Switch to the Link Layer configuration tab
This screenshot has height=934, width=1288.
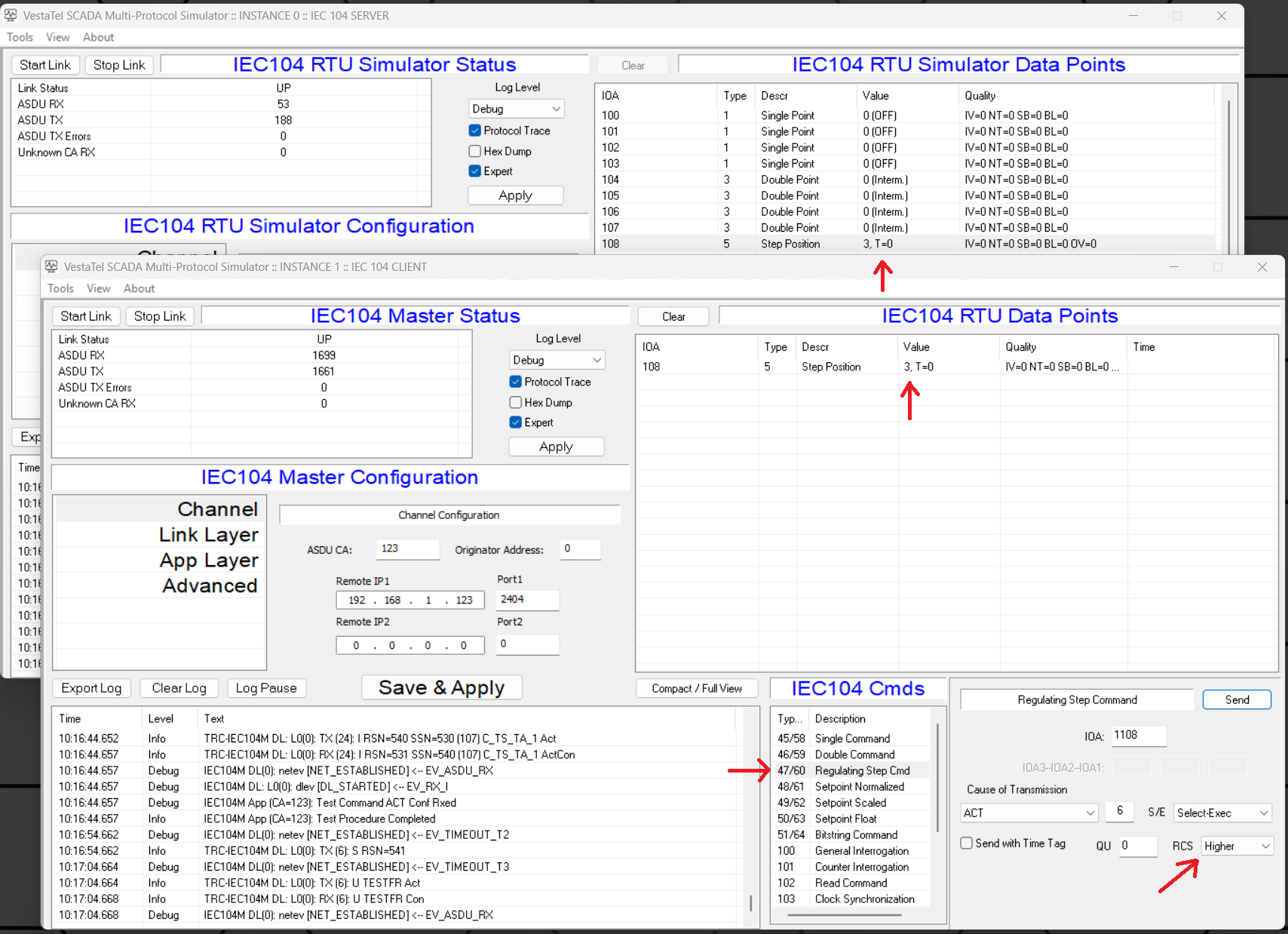(208, 535)
